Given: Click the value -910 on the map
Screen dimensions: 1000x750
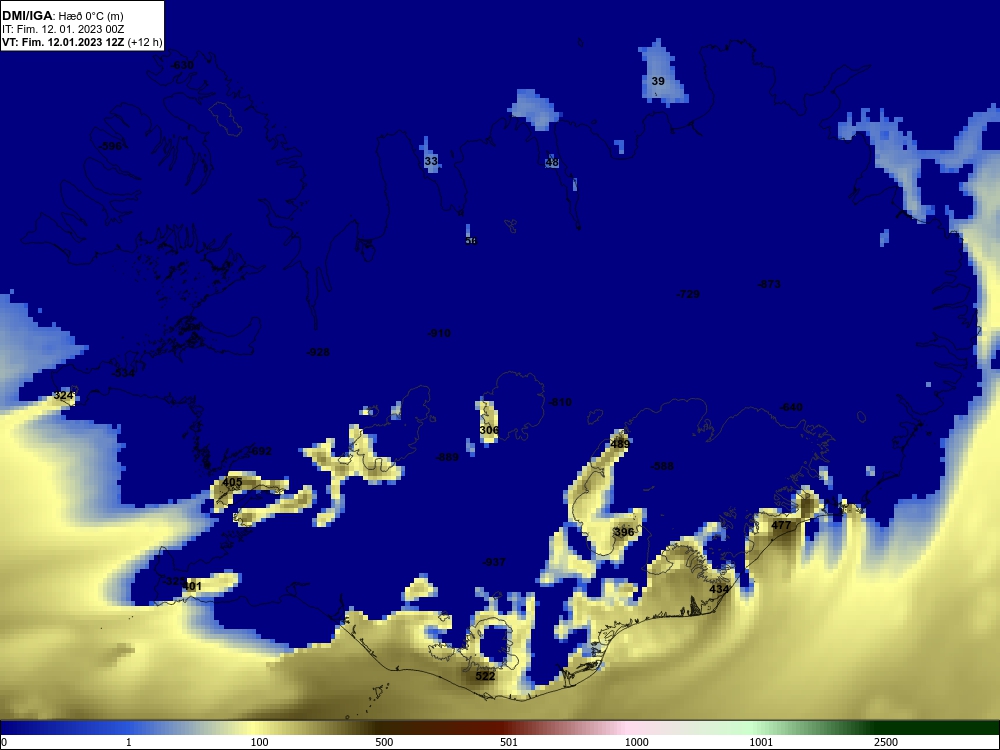Looking at the screenshot, I should (x=439, y=333).
